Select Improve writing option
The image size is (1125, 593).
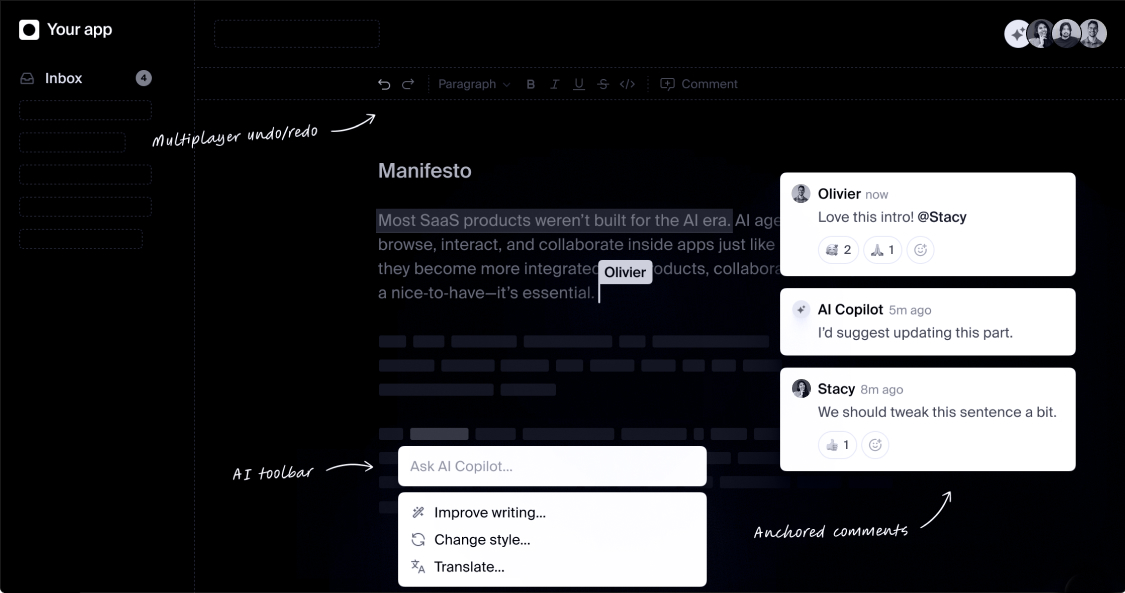489,513
